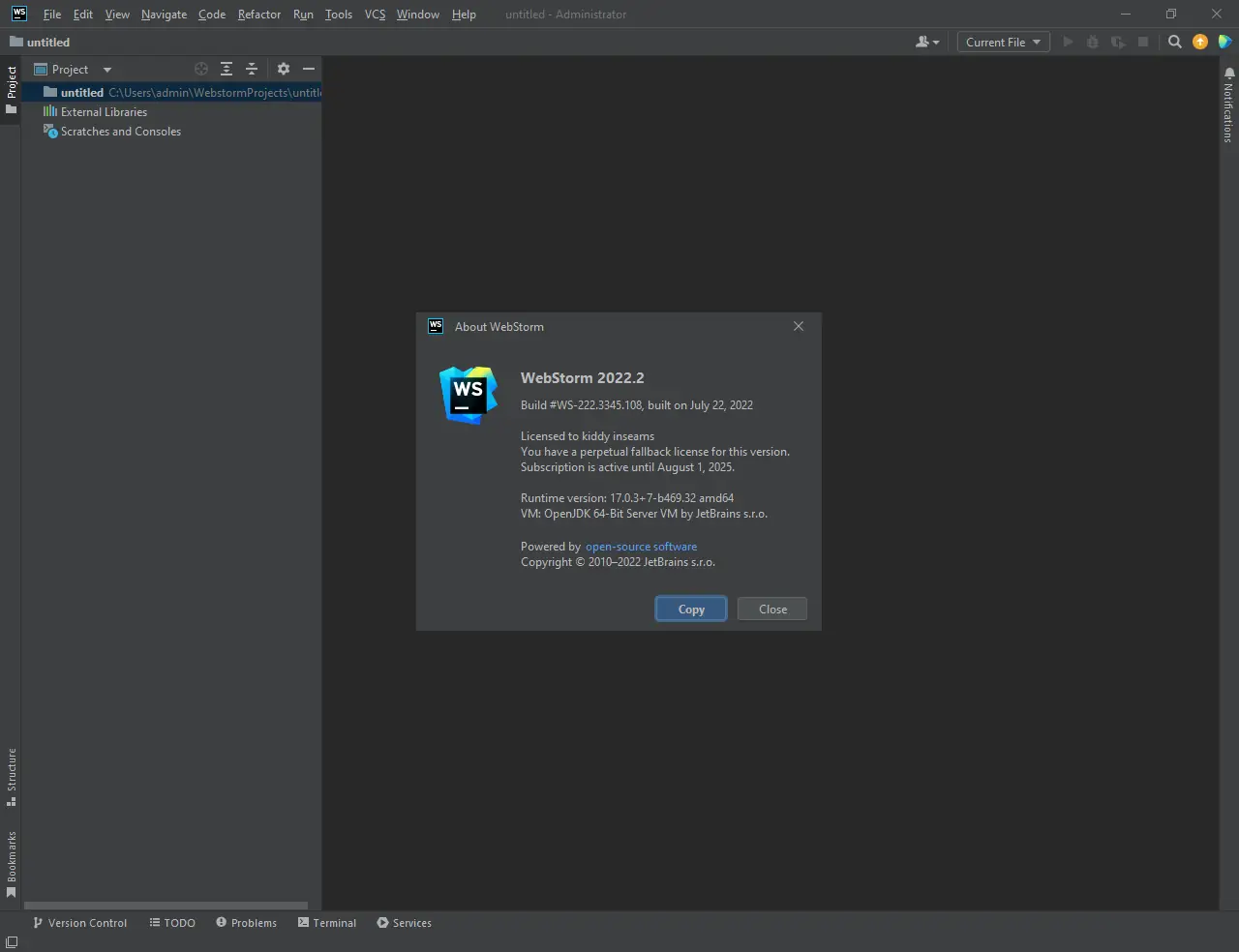
Task: Open the Problems tool window
Action: [x=246, y=923]
